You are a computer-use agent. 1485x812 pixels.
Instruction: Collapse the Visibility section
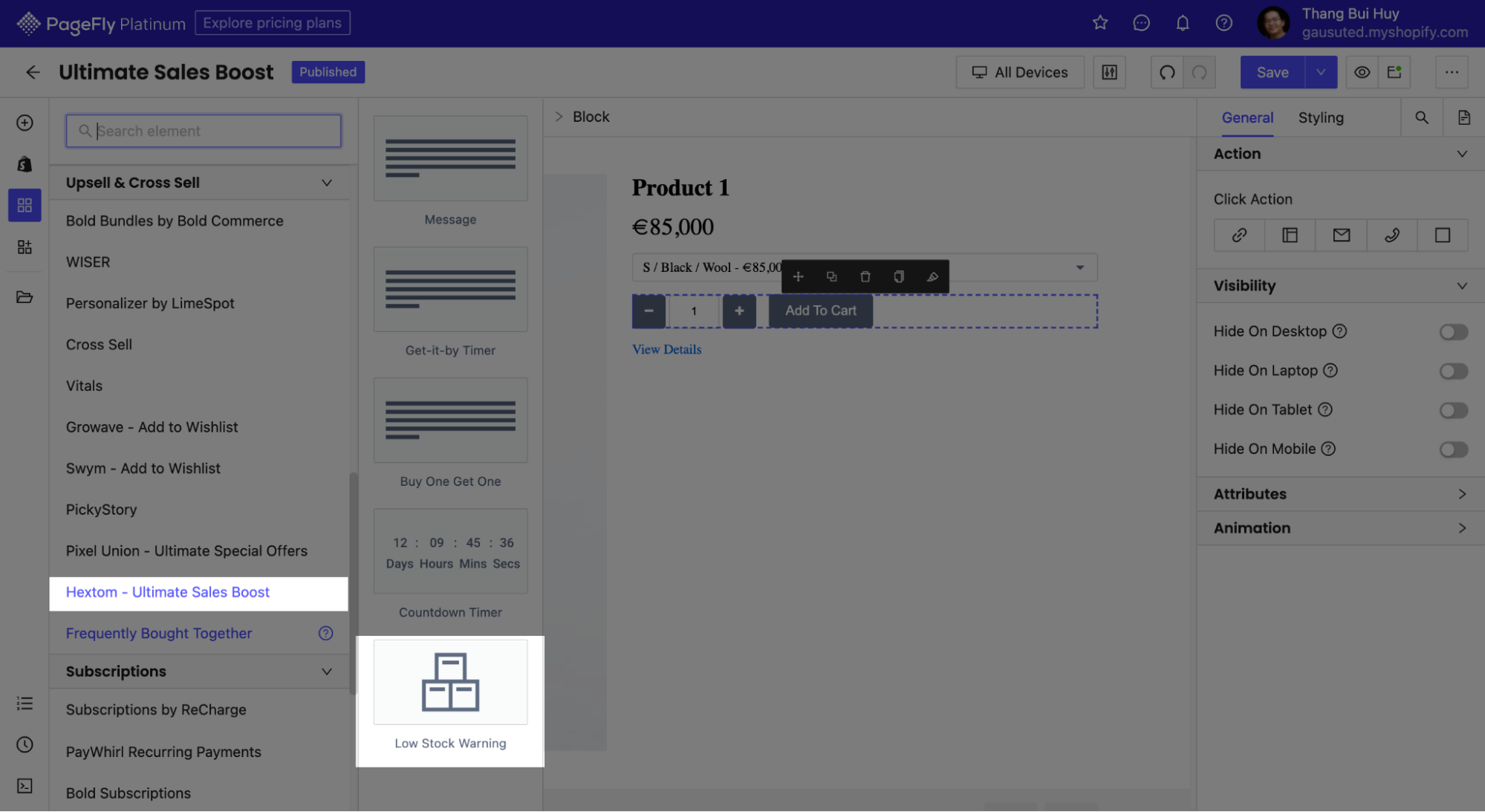tap(1461, 286)
